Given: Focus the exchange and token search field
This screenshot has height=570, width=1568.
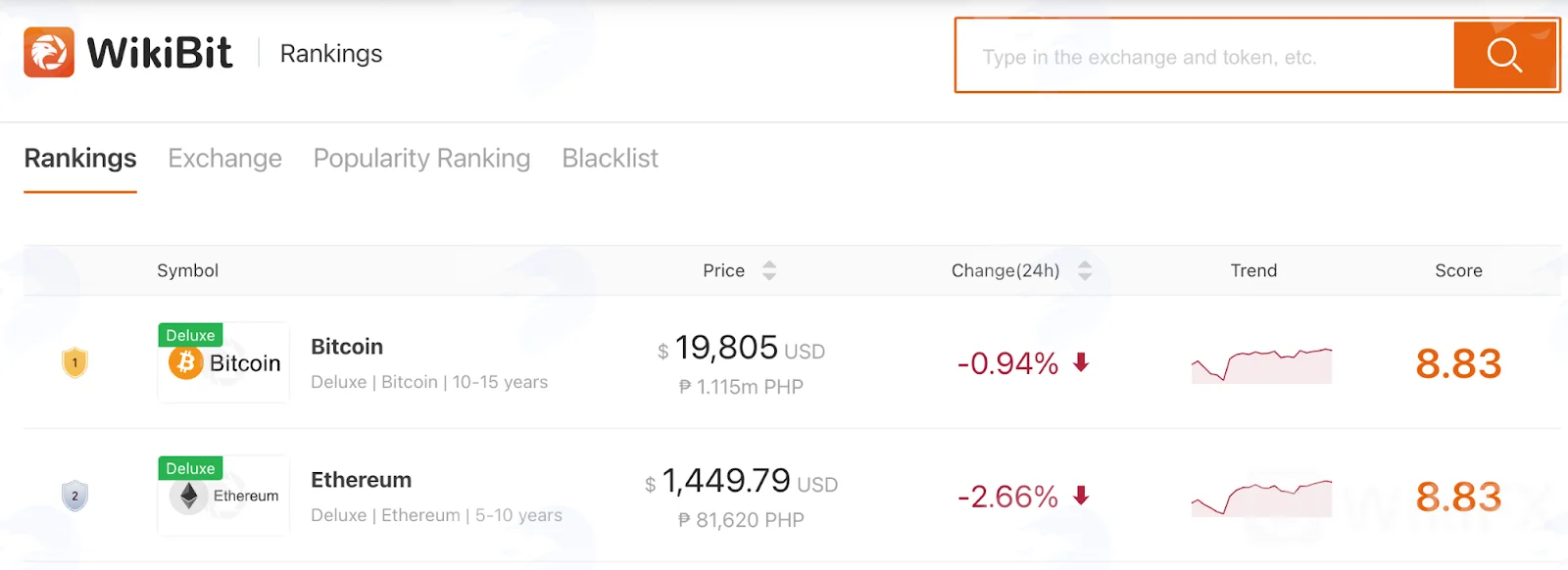Looking at the screenshot, I should [x=1205, y=56].
